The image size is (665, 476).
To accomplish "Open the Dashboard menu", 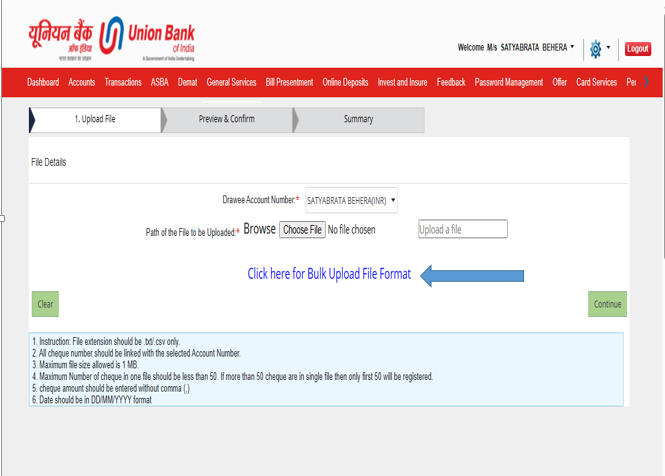I will pyautogui.click(x=43, y=83).
